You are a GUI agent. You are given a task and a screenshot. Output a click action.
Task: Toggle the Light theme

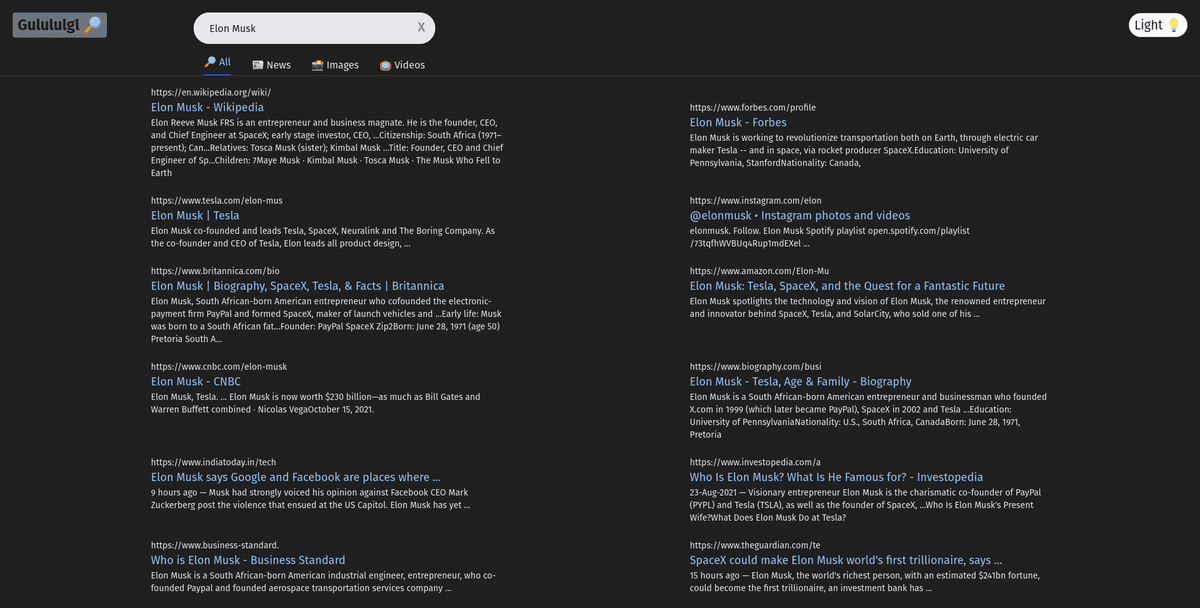(x=1157, y=23)
